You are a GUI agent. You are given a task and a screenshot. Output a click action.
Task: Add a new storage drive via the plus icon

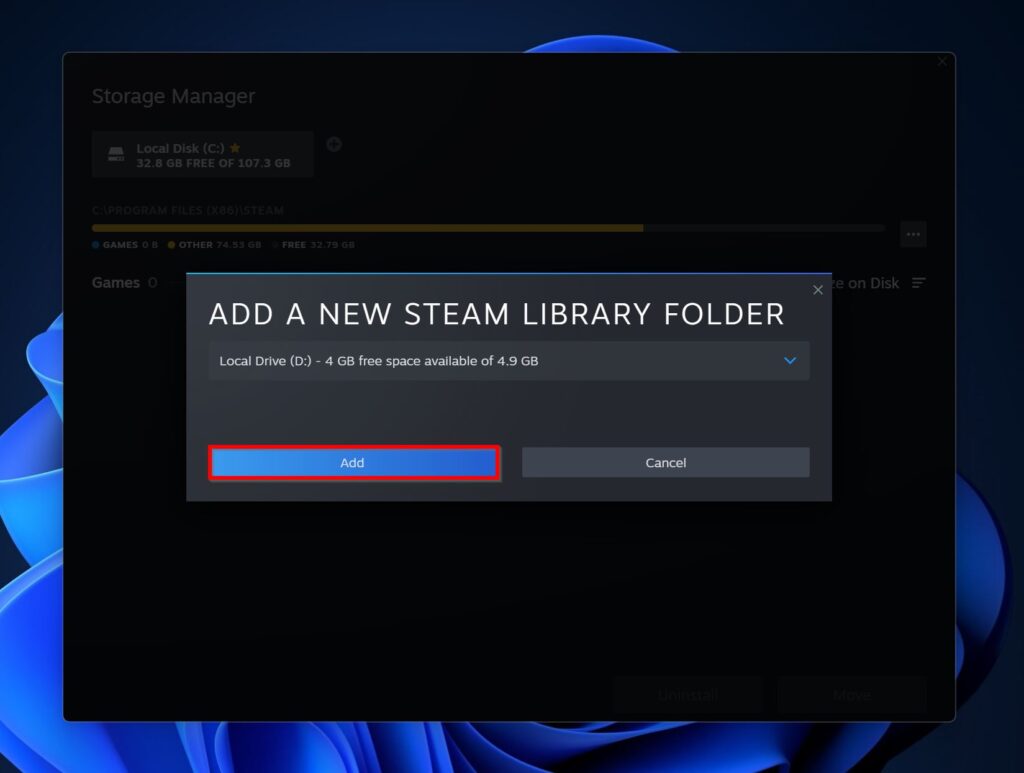[333, 144]
